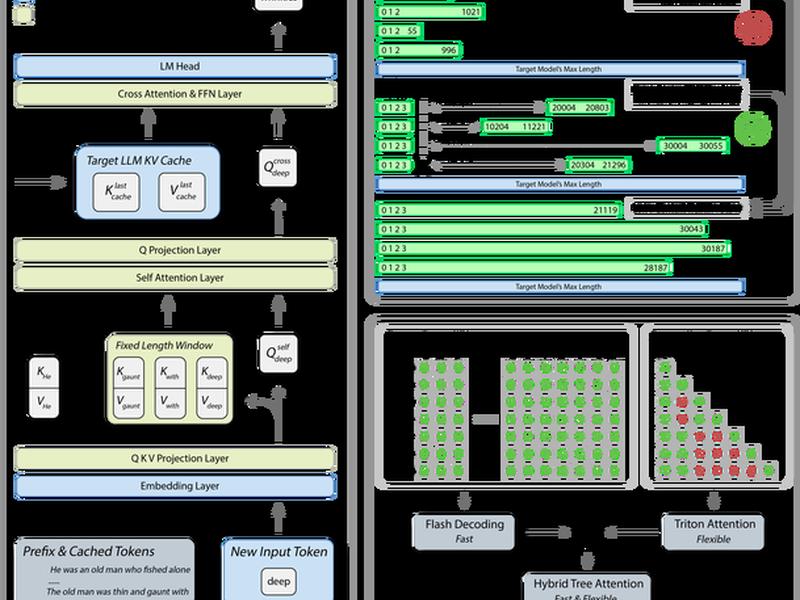The width and height of the screenshot is (800, 600).
Task: Select the K deep cell
Action: [212, 373]
